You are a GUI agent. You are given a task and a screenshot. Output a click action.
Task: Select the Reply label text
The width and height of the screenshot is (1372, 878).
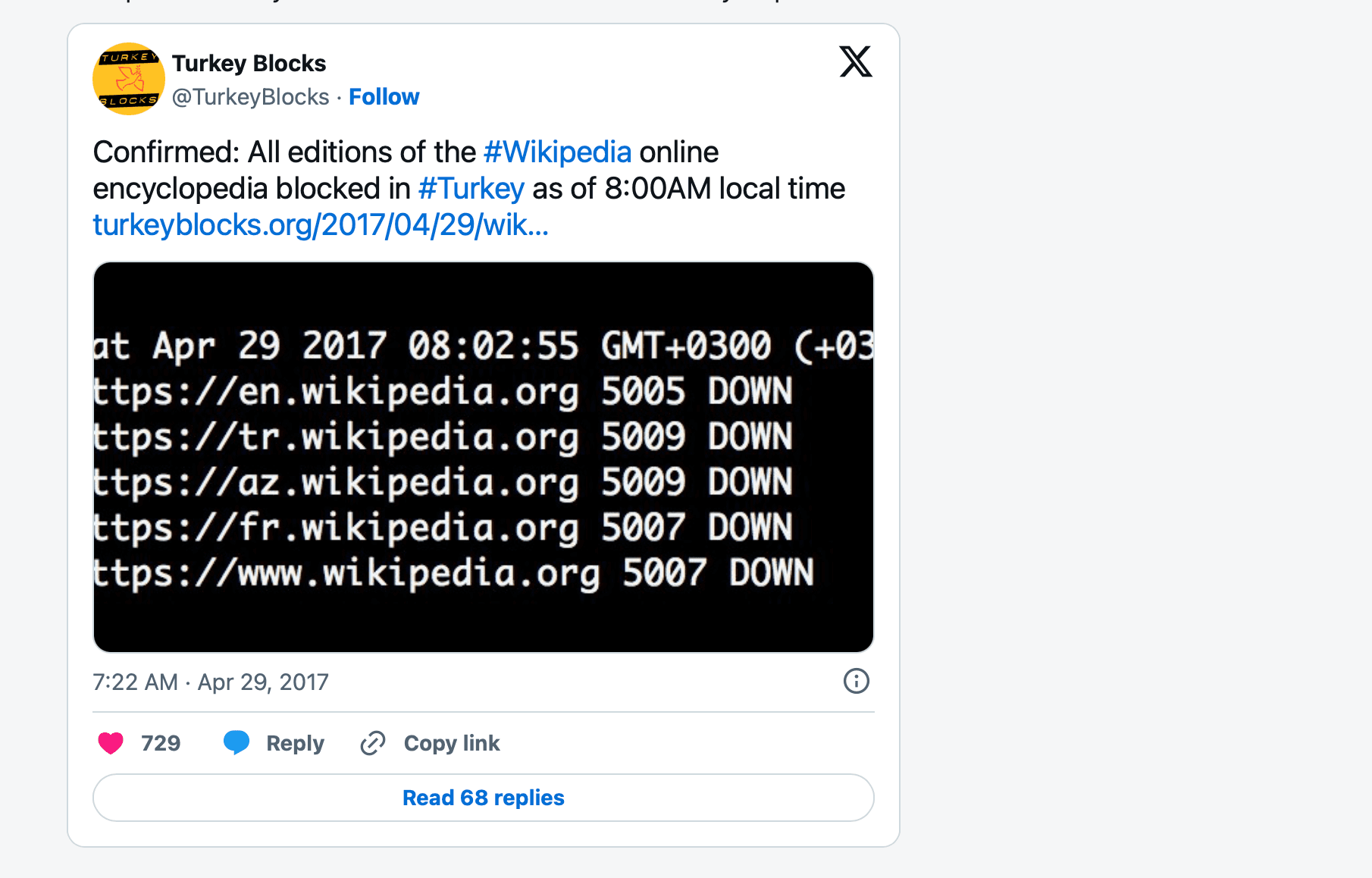point(294,743)
